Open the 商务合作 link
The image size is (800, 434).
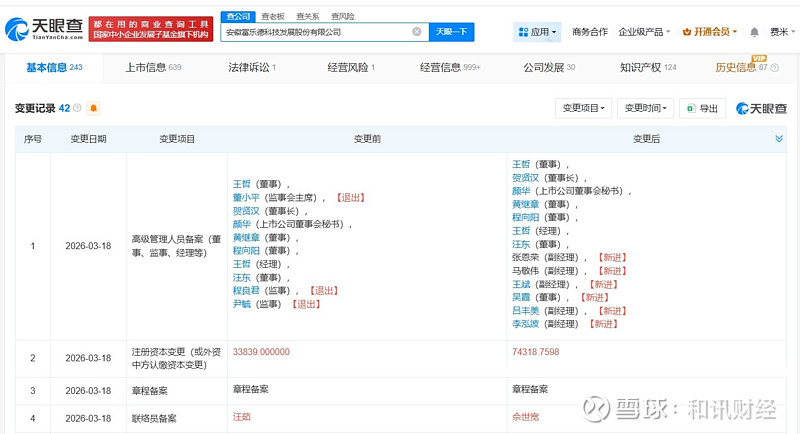coord(590,32)
